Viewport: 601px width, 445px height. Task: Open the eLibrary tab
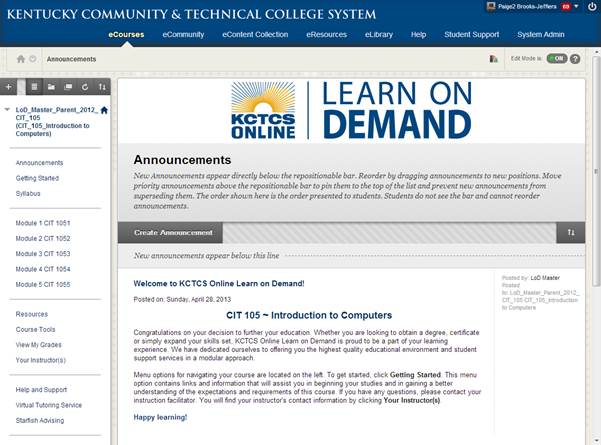(379, 34)
